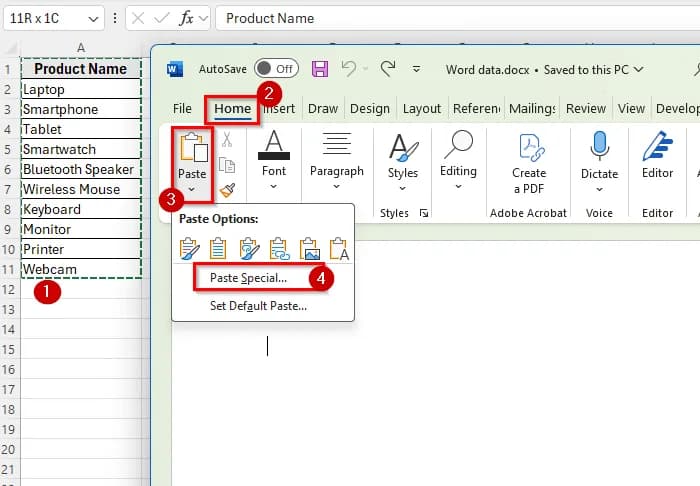Select the Keyboard cell

click(x=81, y=209)
